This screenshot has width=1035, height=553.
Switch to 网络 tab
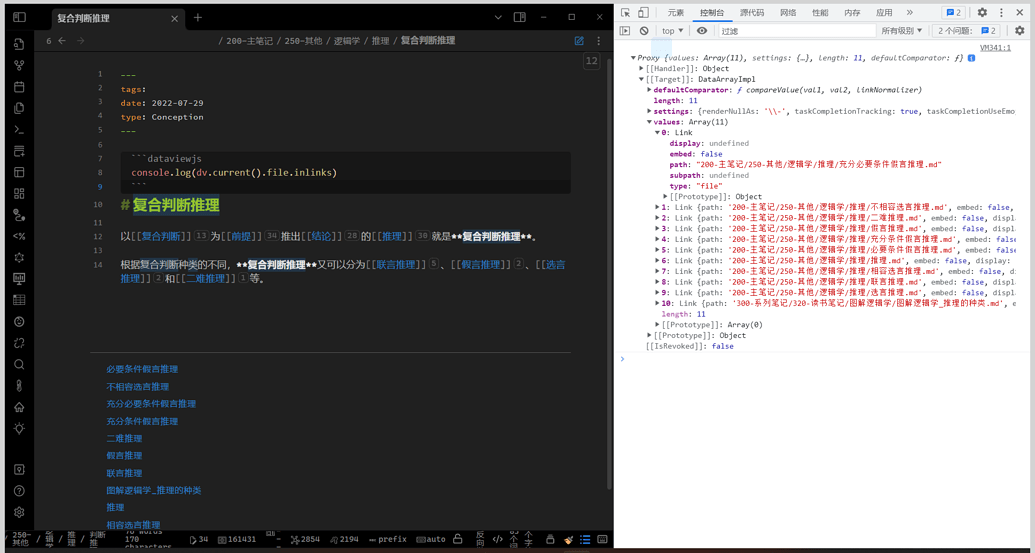[787, 12]
